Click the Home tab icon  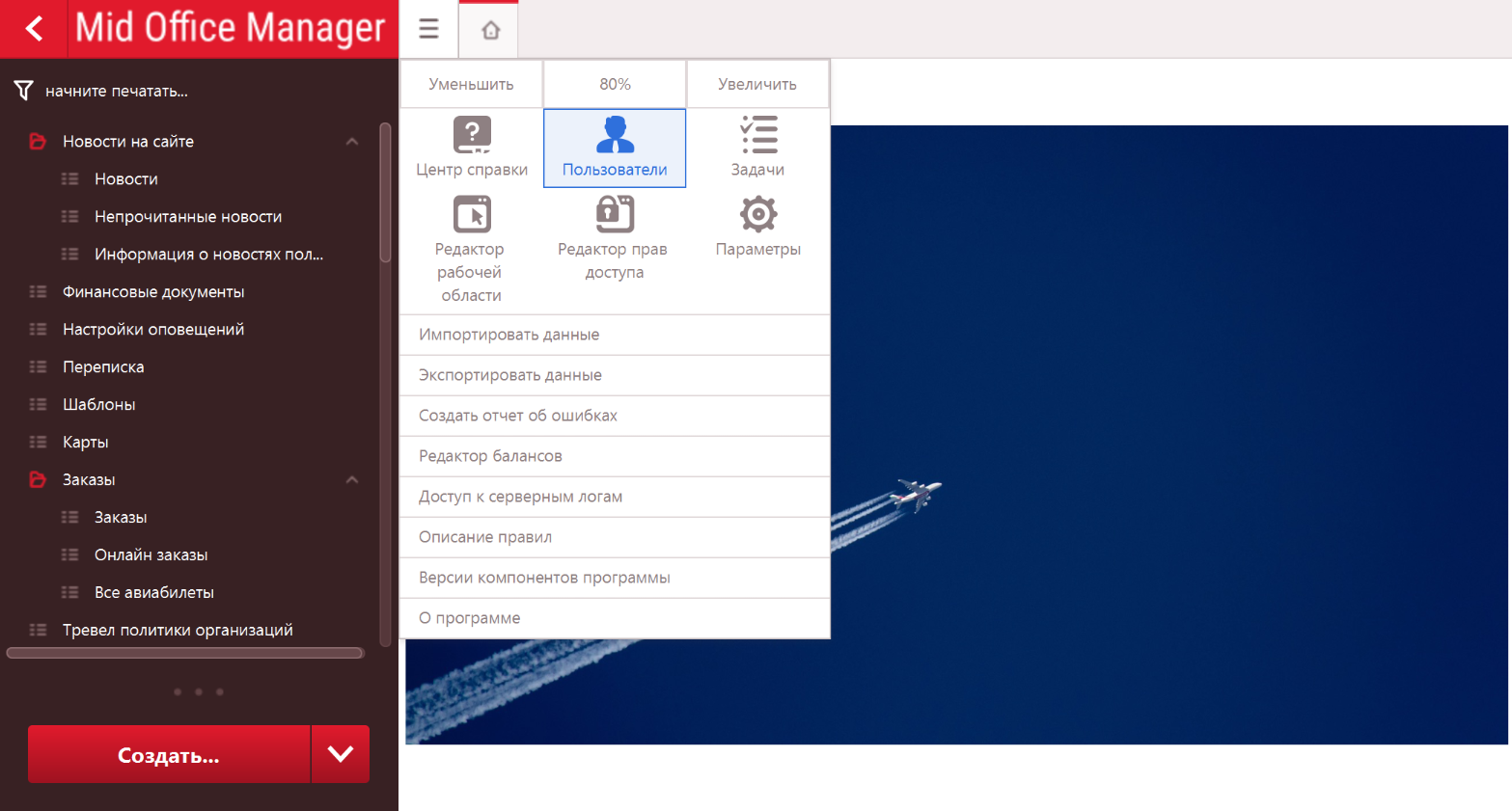click(490, 30)
